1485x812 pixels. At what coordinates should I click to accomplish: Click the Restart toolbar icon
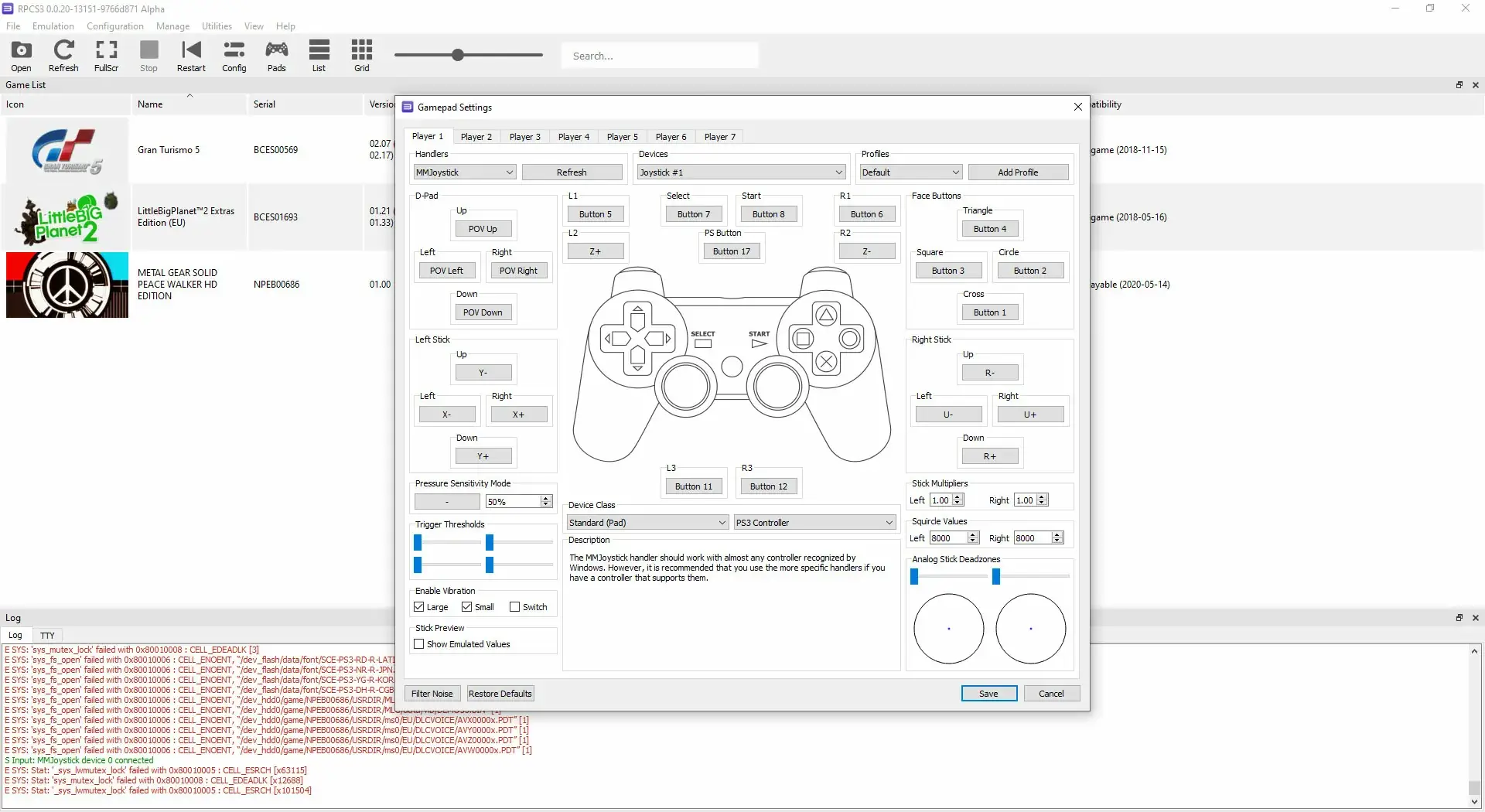coord(191,56)
